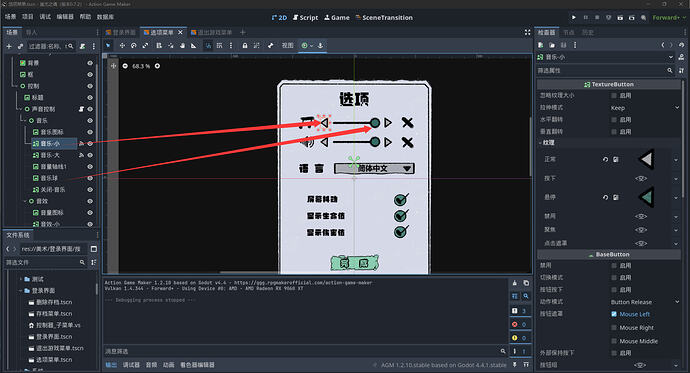
Task: Activate the Rotate Mode tool
Action: coord(134,45)
